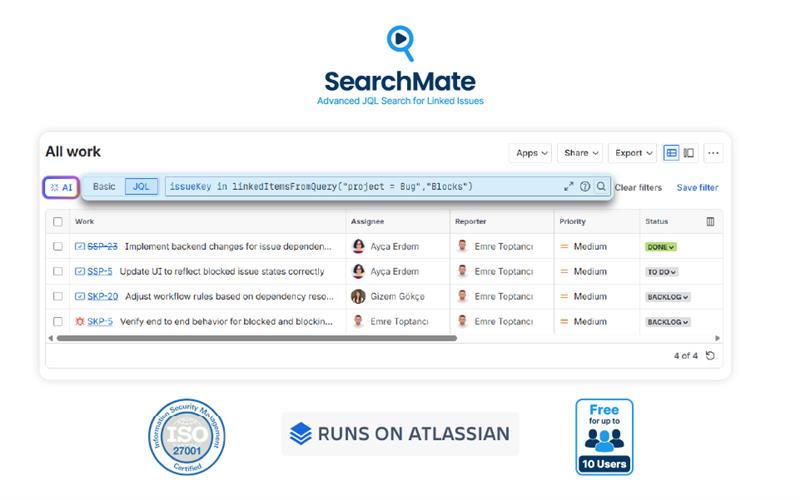Click the SearchMate magnifier logo icon
800x500 pixels.
point(401,43)
